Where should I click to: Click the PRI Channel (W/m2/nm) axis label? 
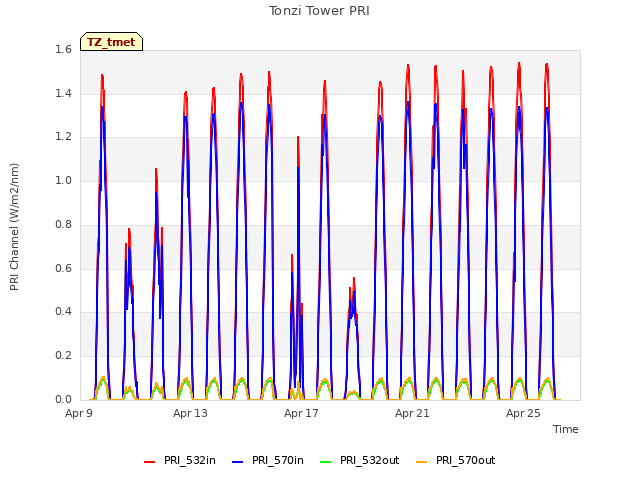tap(14, 227)
